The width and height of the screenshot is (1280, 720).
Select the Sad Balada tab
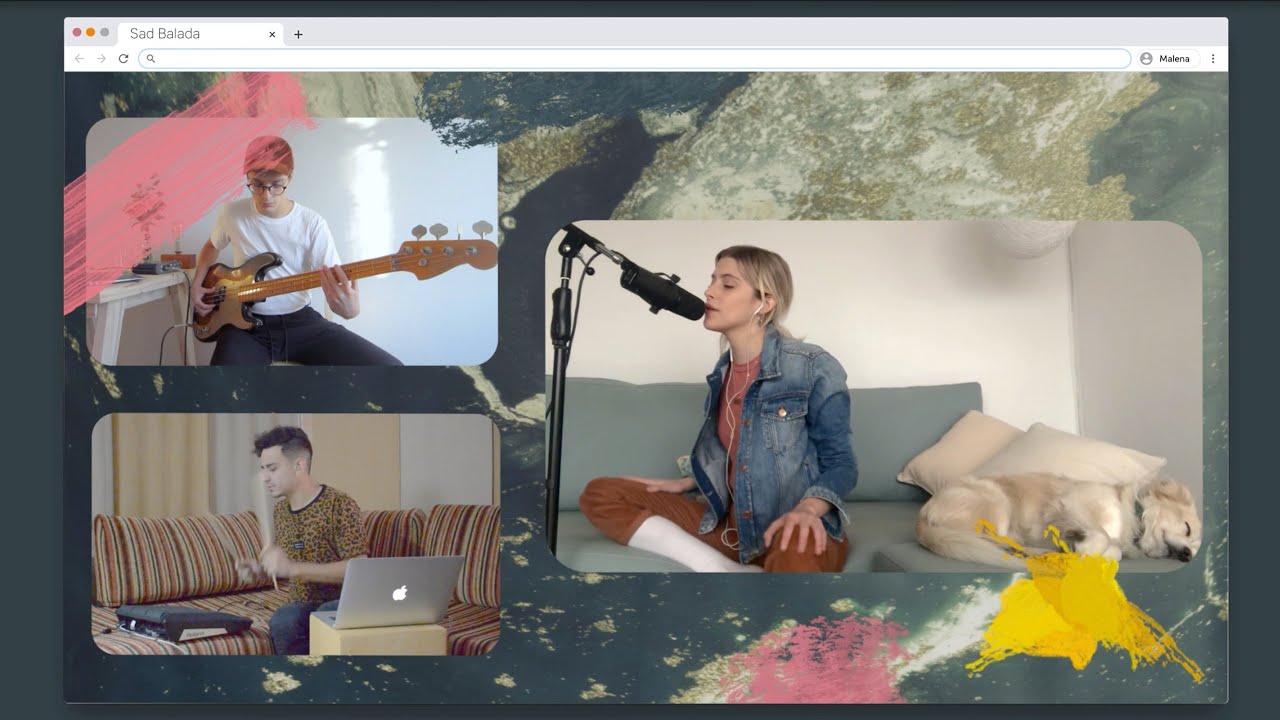[x=200, y=34]
